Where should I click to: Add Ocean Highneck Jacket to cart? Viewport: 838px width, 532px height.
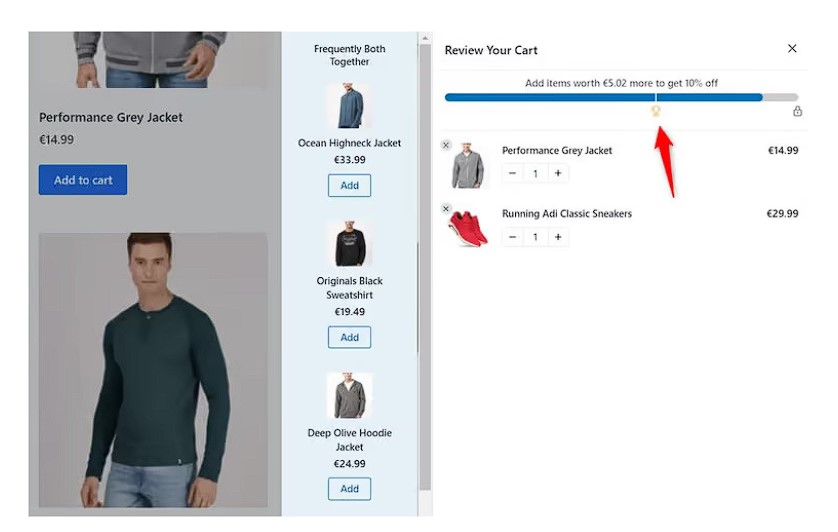(350, 186)
